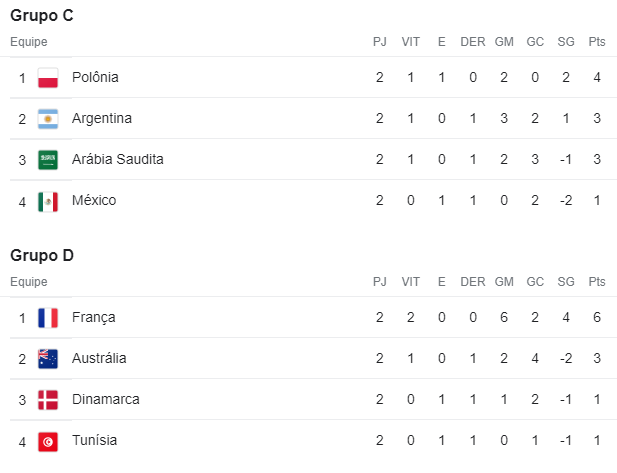Open the México team link
This screenshot has width=617, height=473.
[94, 200]
